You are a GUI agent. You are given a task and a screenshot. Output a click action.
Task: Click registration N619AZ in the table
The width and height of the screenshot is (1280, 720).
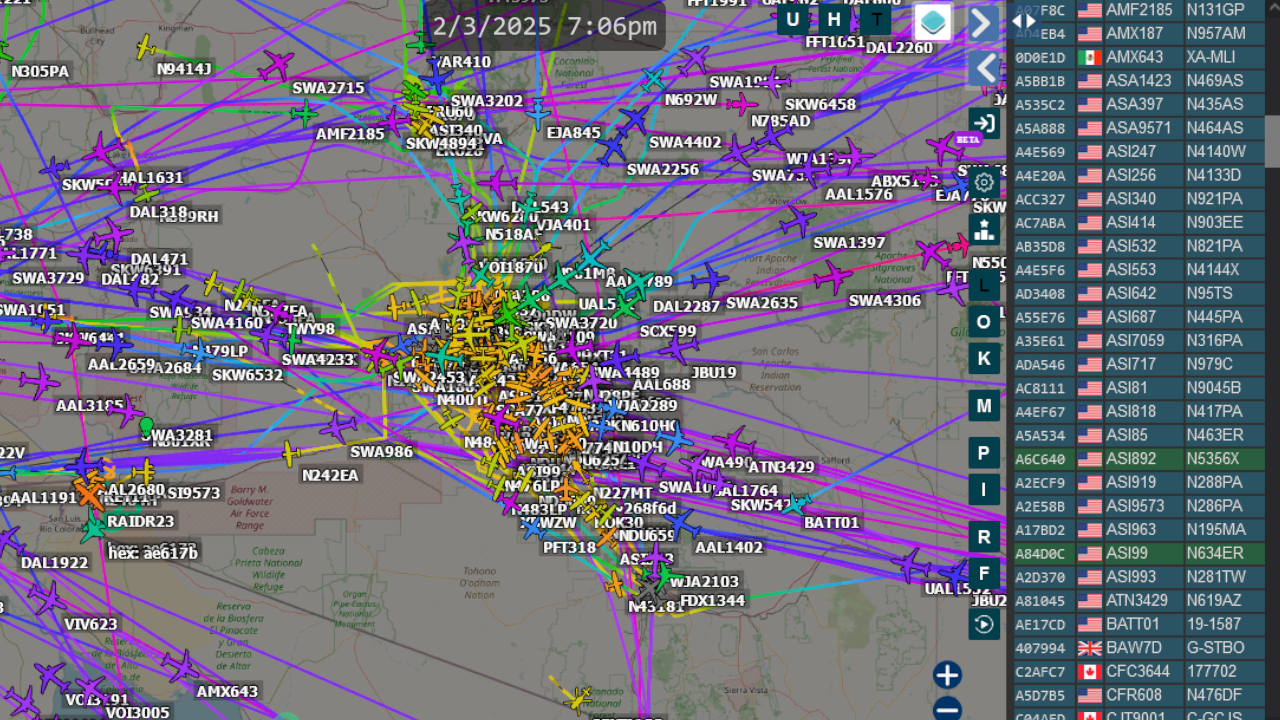pos(1213,601)
